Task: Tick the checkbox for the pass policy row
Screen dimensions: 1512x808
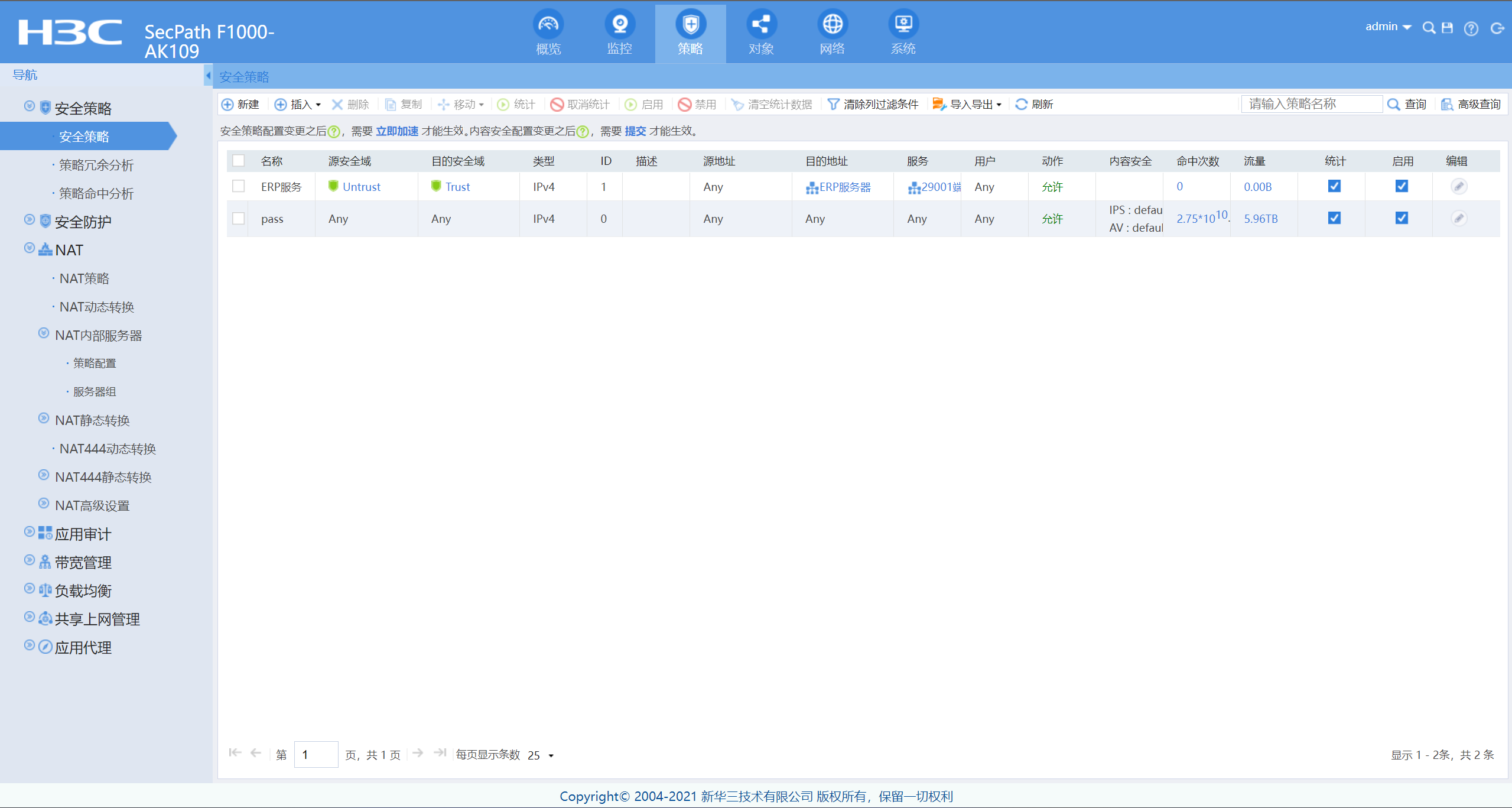Action: tap(238, 219)
